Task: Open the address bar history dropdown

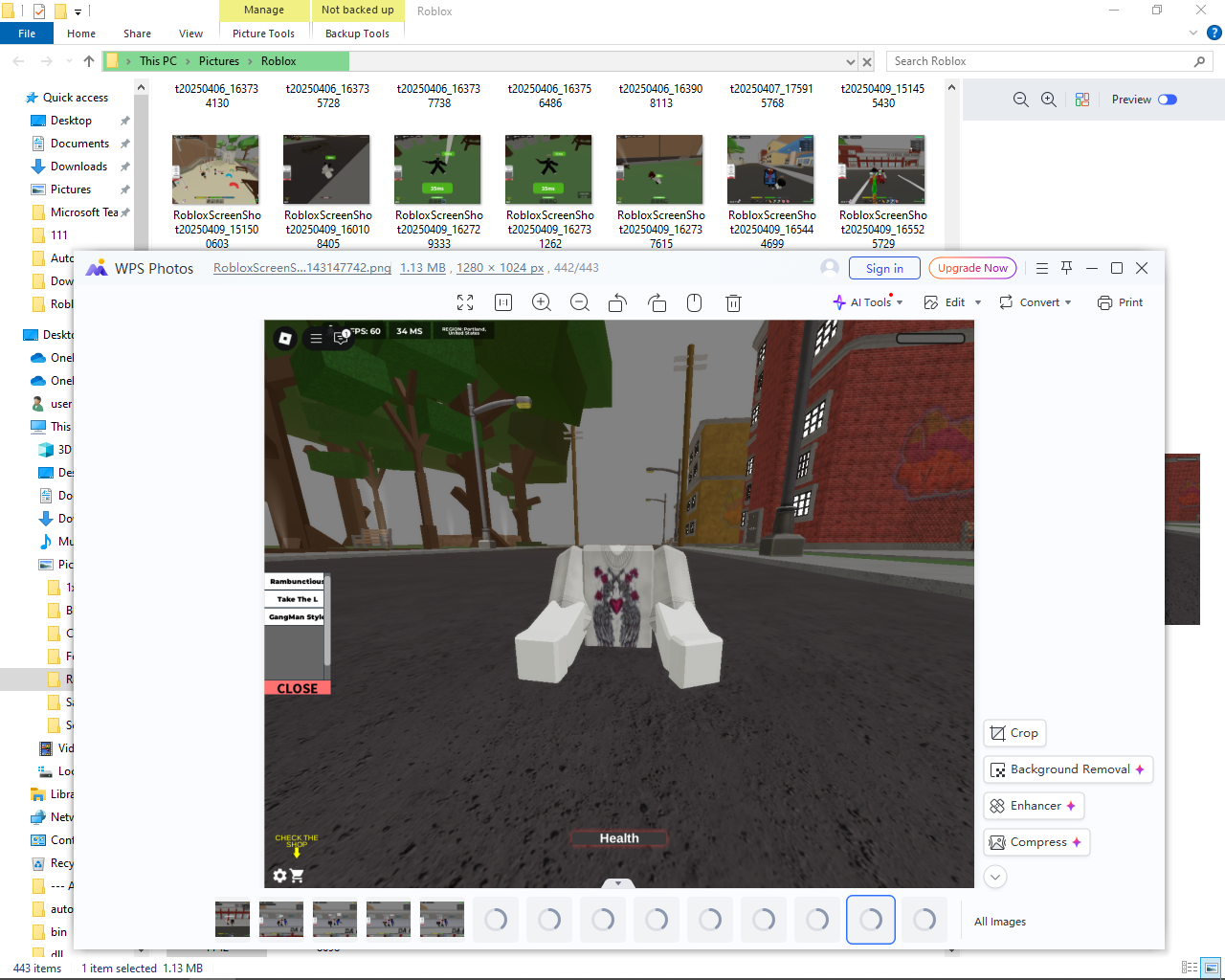Action: click(x=851, y=61)
